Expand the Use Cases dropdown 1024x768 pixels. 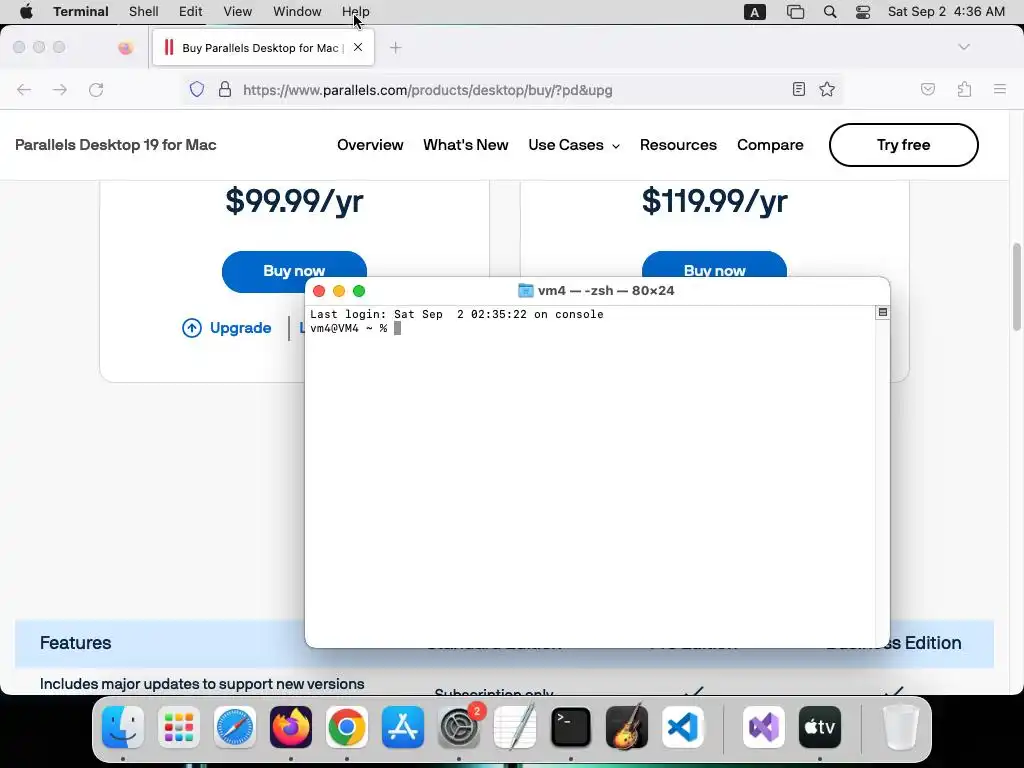(x=574, y=145)
